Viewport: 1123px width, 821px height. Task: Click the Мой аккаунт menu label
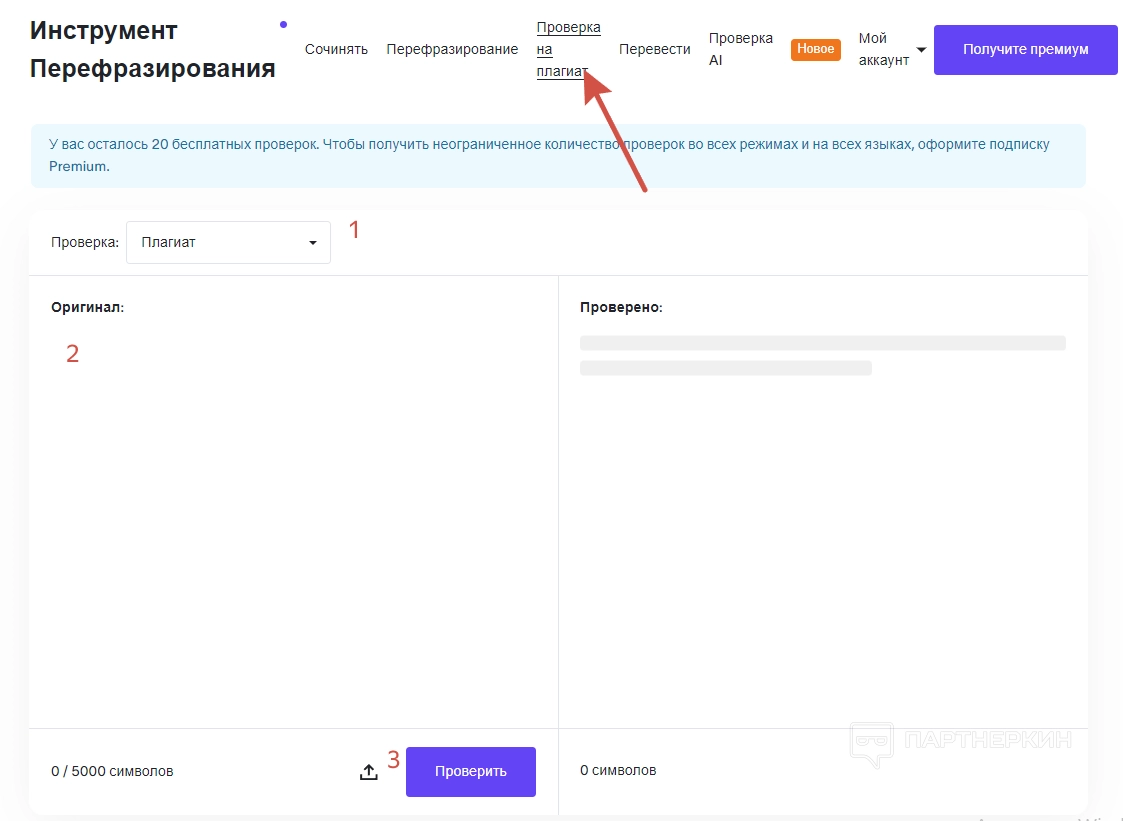tap(884, 49)
